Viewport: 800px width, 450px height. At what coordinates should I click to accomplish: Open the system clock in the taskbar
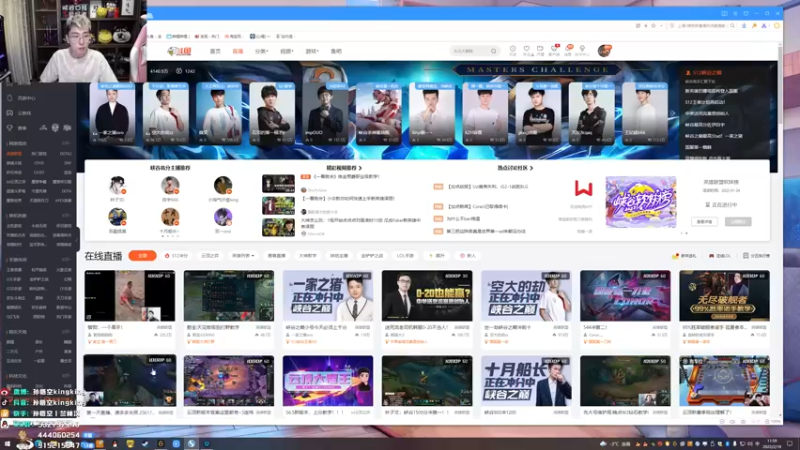(x=772, y=443)
